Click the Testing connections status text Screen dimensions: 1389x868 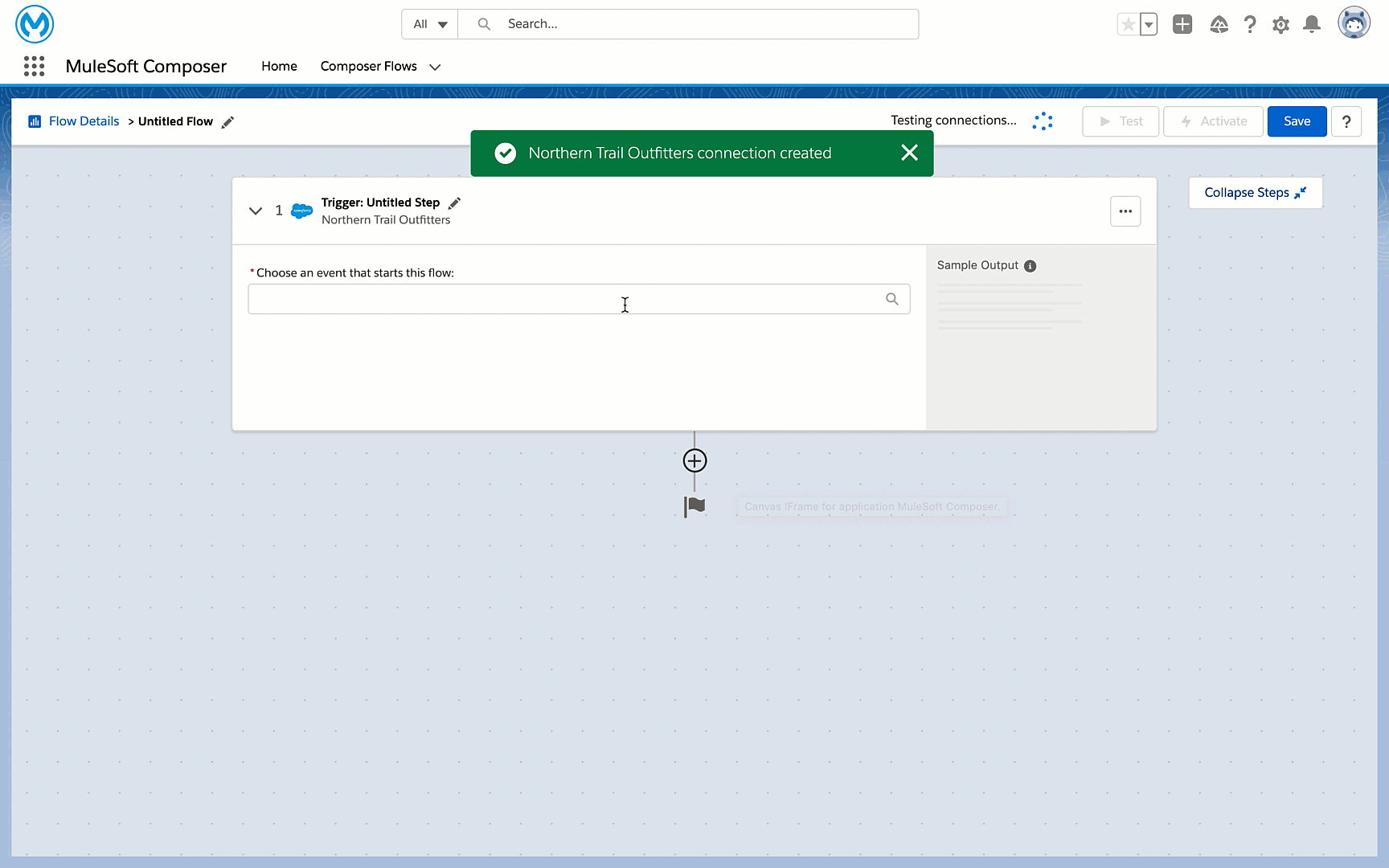pyautogui.click(x=953, y=121)
